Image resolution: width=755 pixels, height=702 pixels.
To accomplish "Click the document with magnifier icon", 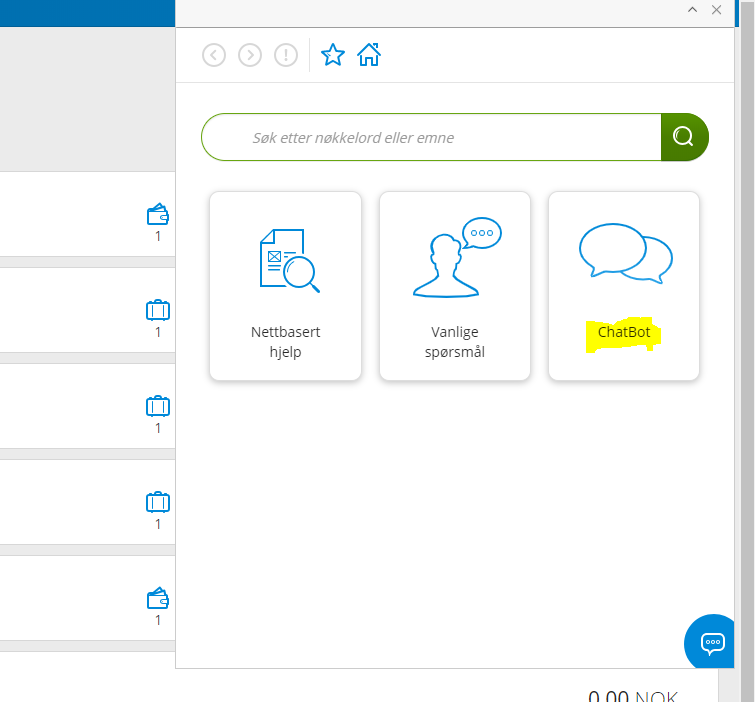I will (289, 260).
